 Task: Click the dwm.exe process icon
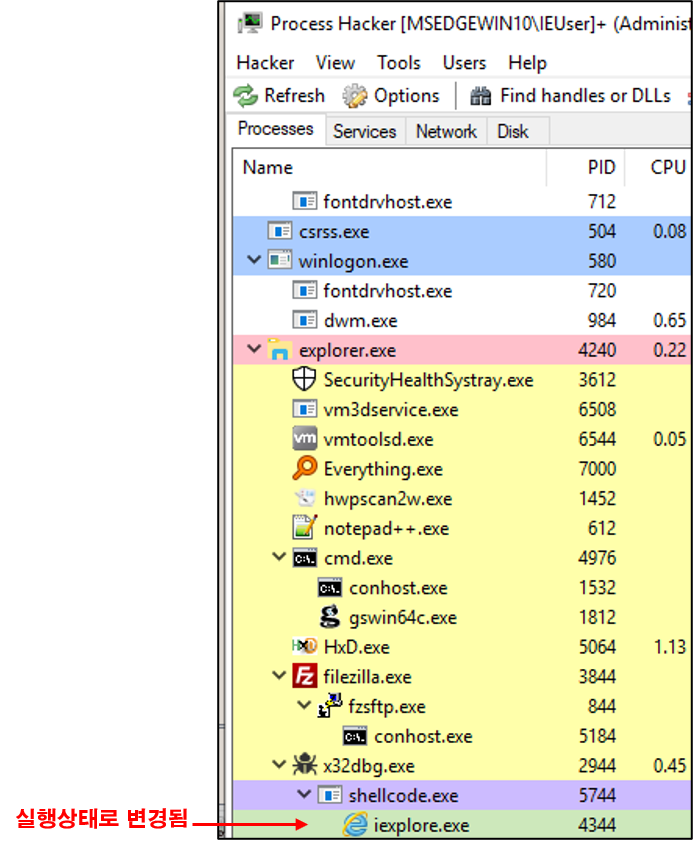(x=304, y=320)
